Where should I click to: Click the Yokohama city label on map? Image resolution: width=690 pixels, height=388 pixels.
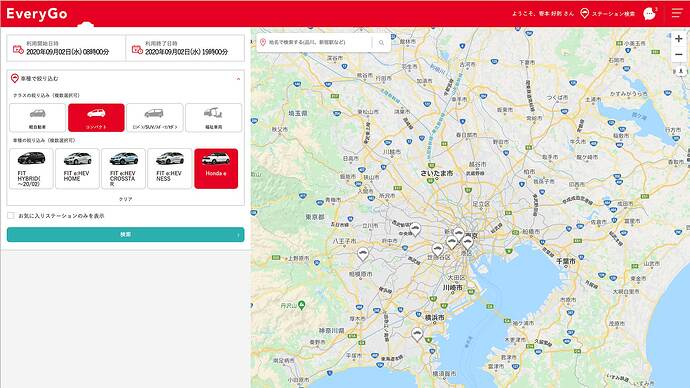[x=435, y=317]
